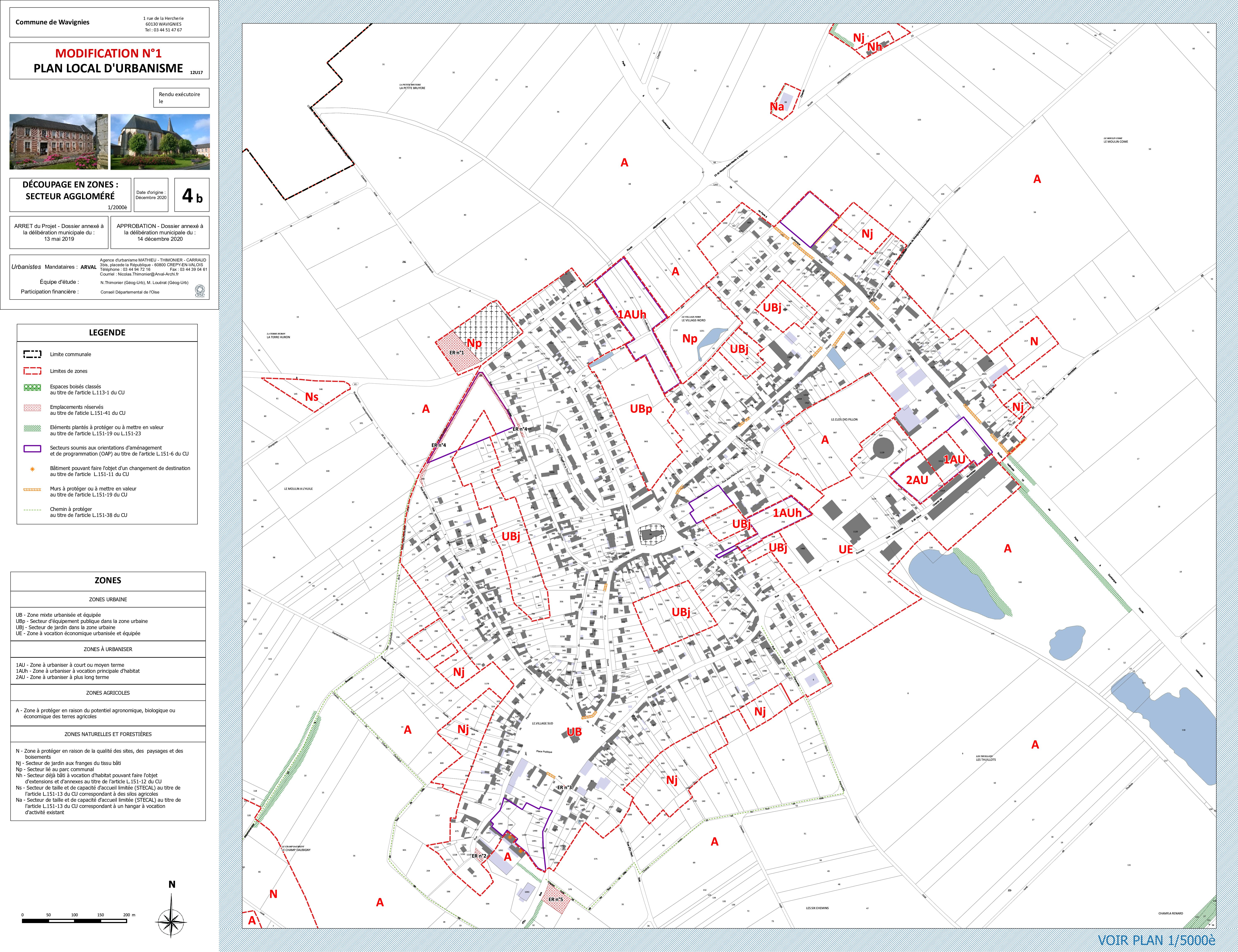Click the LE CHAMP DAUBIGNY place name
Screen dimensions: 1238x952
pos(296,850)
